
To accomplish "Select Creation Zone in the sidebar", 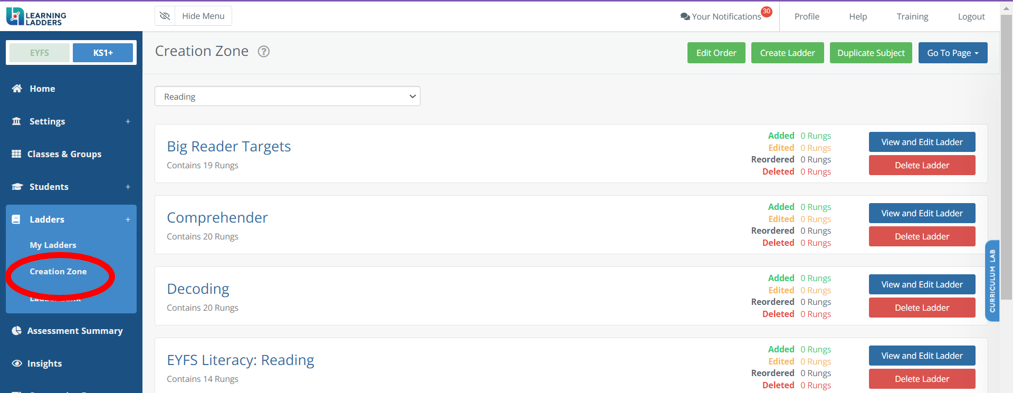I will (58, 272).
